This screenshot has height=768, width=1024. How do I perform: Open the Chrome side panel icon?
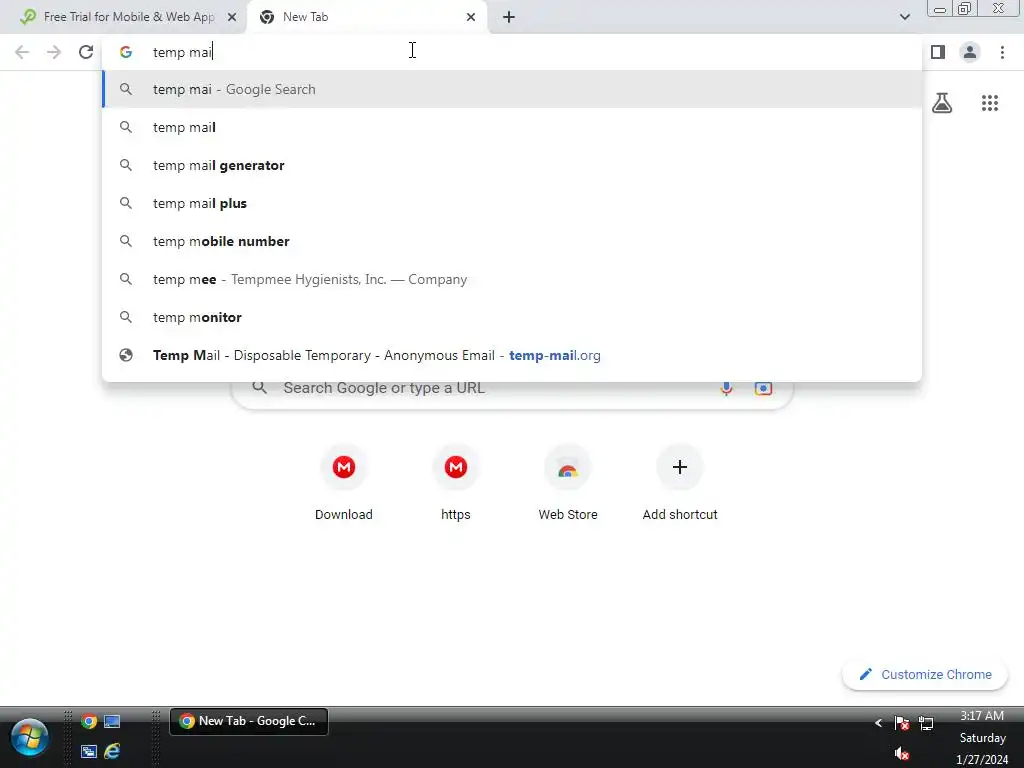click(x=938, y=52)
